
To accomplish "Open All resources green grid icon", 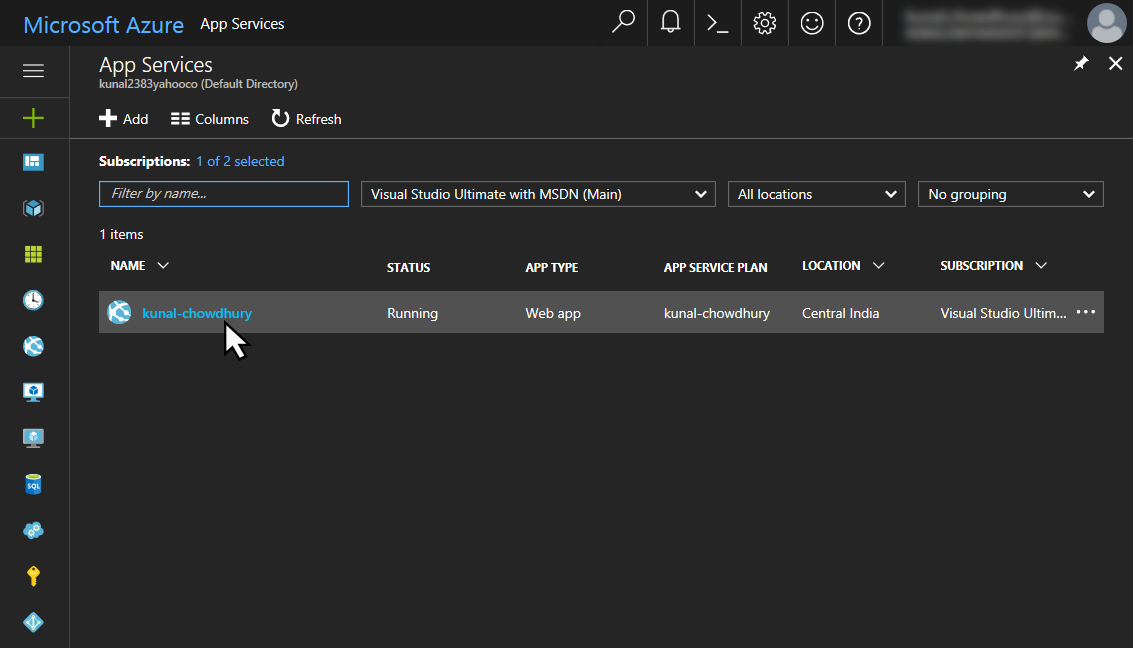I will pyautogui.click(x=33, y=254).
